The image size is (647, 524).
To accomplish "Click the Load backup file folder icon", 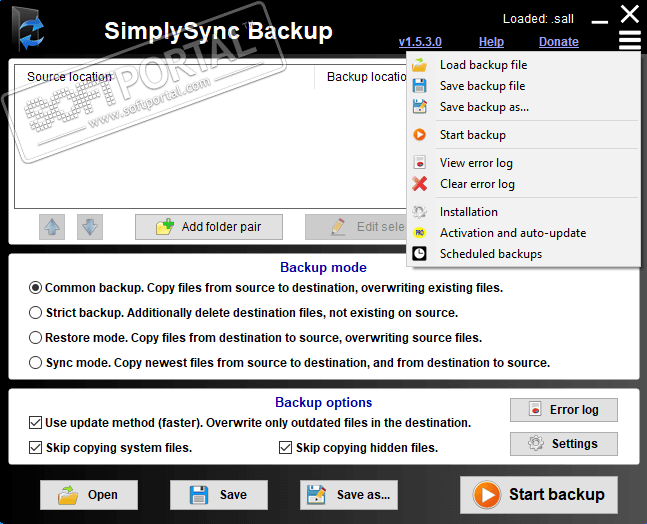I will click(420, 65).
